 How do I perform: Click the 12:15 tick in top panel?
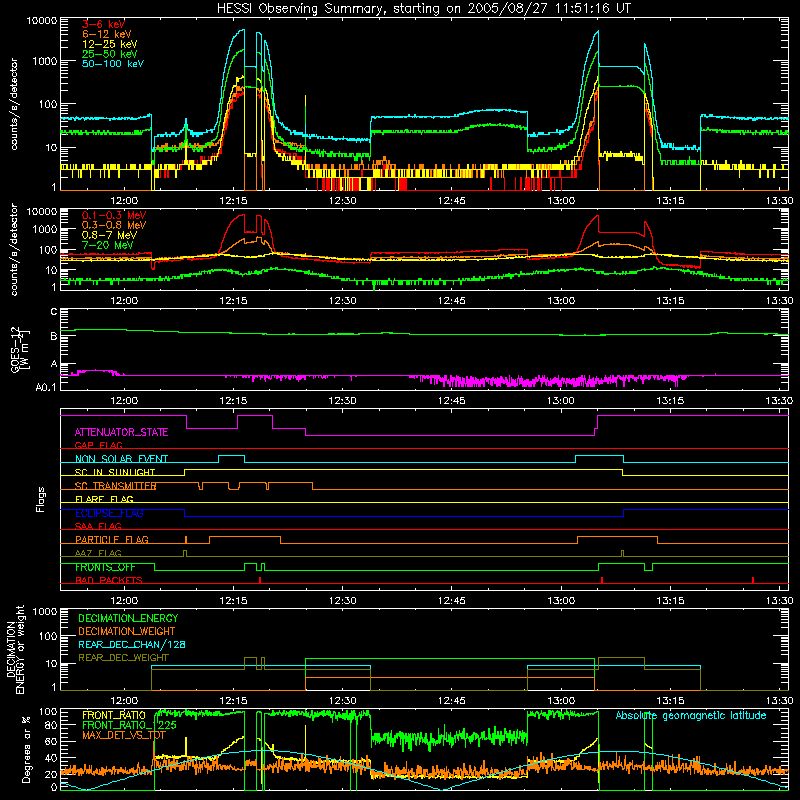[x=233, y=201]
